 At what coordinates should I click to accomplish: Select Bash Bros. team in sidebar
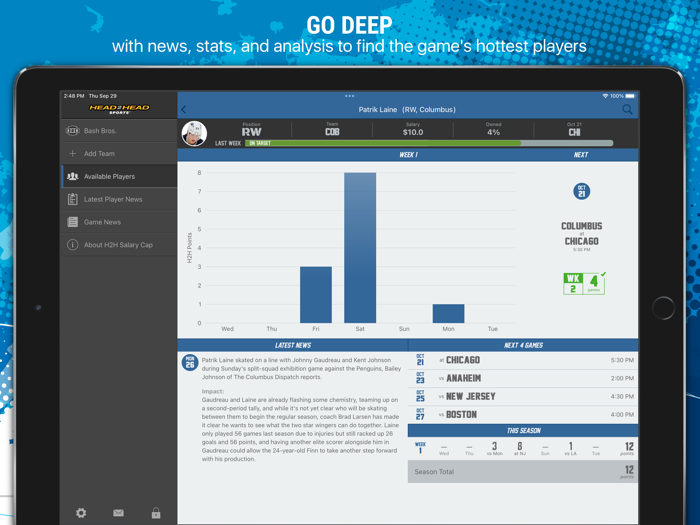pos(119,131)
